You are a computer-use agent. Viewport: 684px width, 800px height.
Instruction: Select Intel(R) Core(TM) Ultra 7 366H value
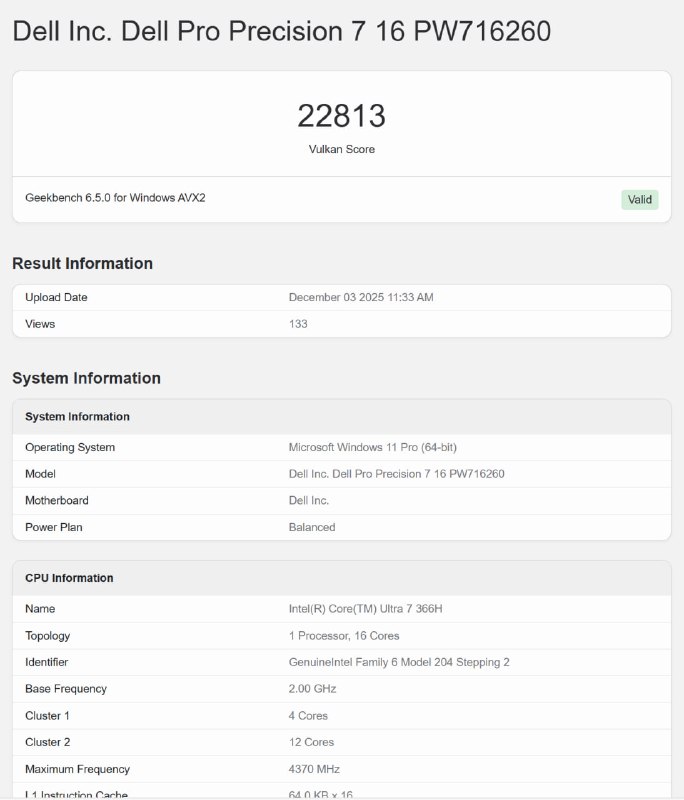click(365, 609)
